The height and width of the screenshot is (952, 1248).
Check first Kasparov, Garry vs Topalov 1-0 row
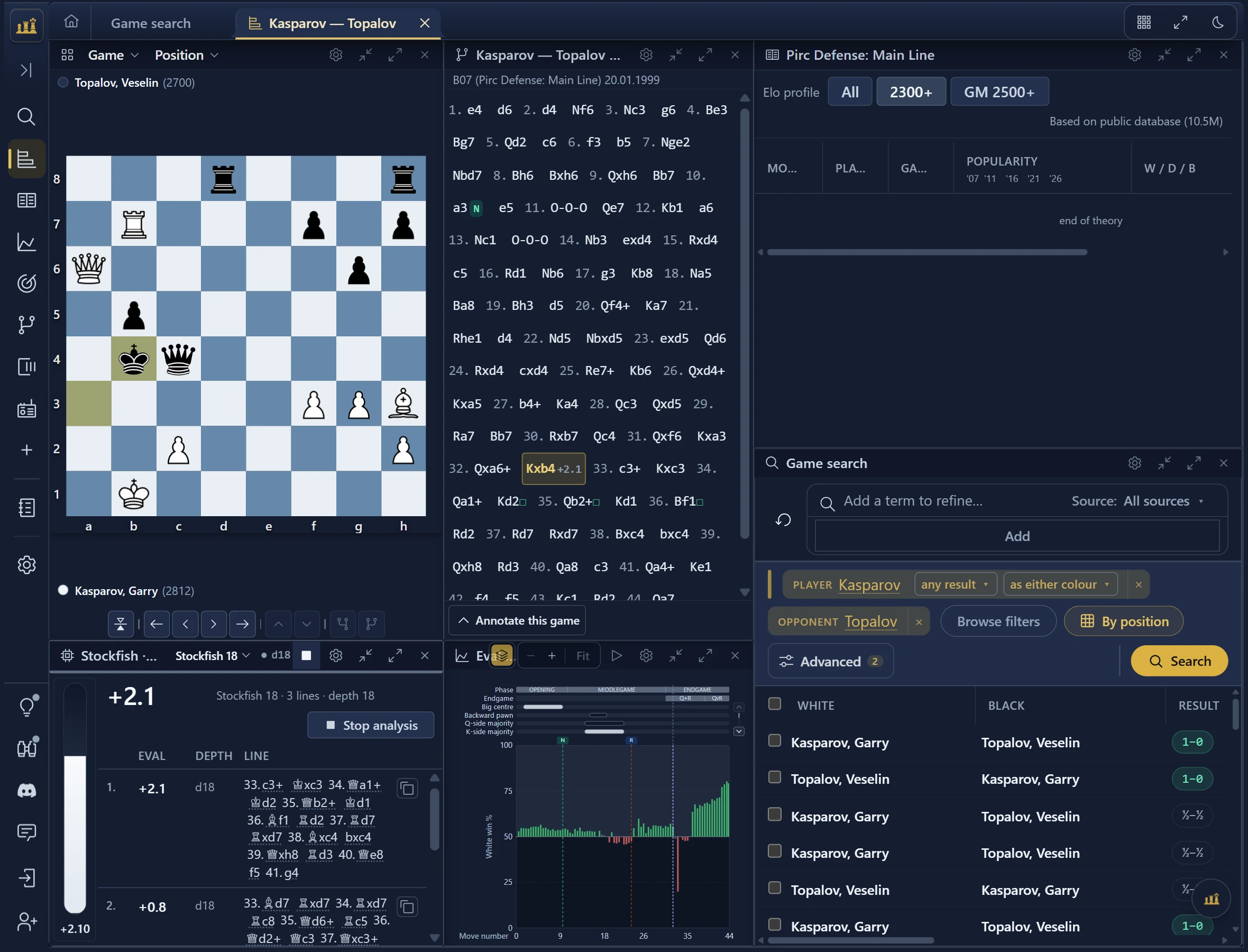tap(774, 740)
